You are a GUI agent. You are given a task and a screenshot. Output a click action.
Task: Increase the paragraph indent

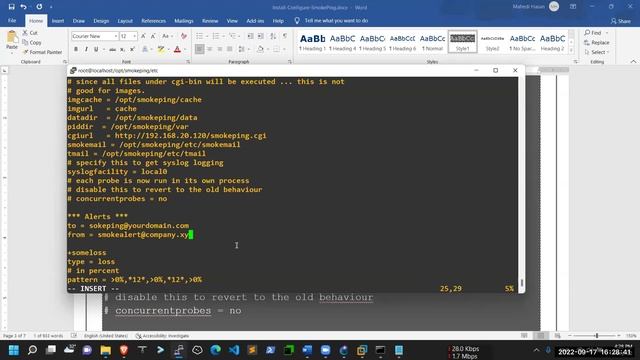pyautogui.click(x=261, y=36)
